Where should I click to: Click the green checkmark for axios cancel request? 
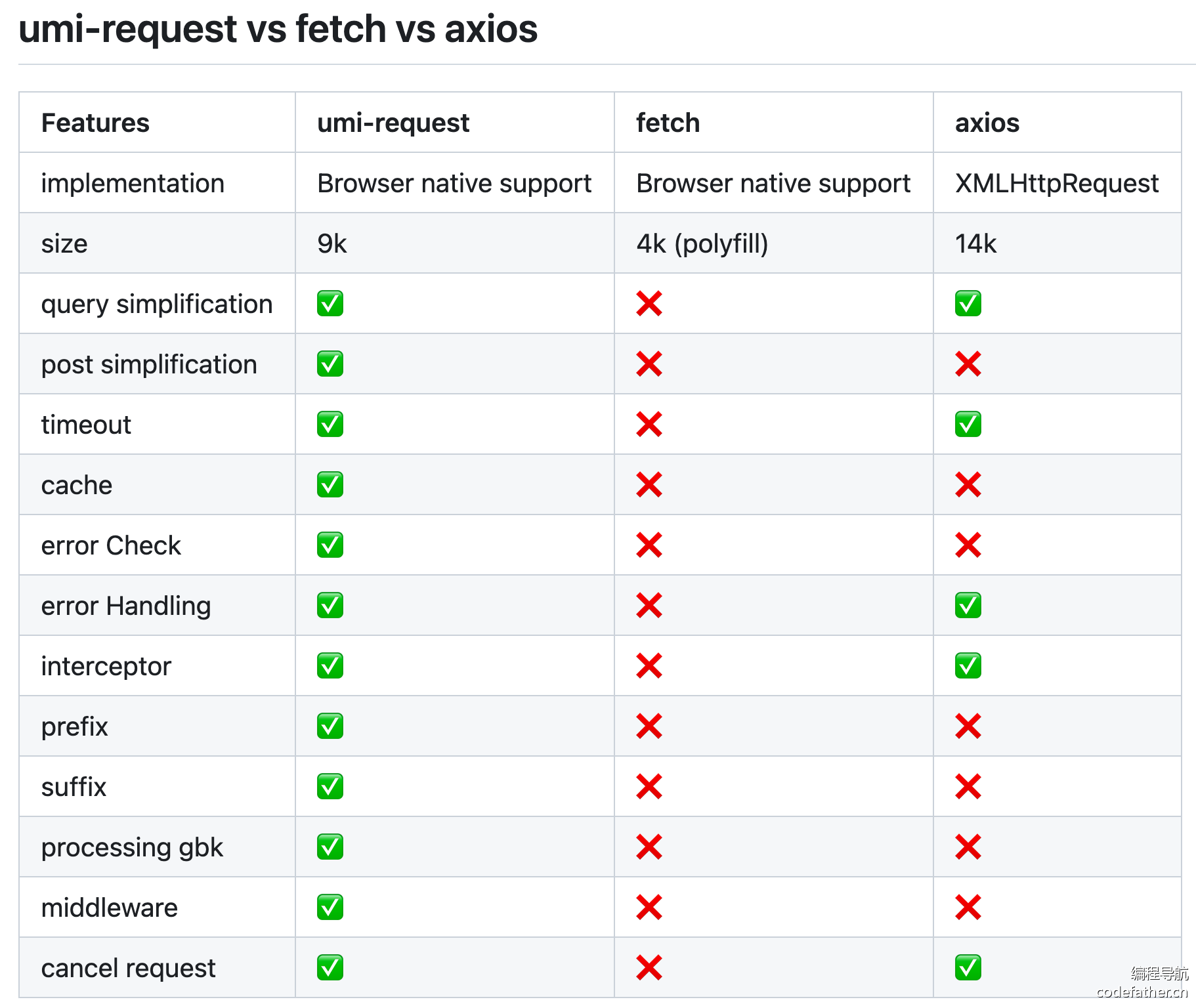coord(968,968)
